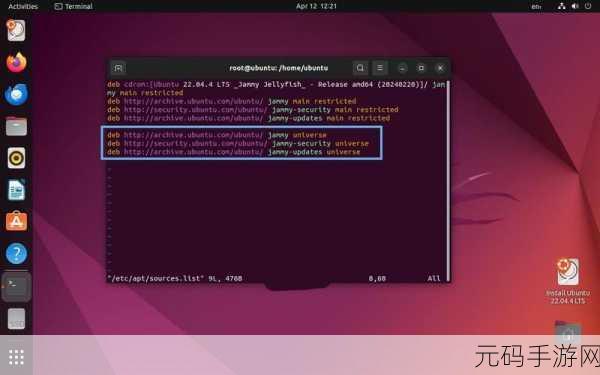Open Install Ubuntu 22.04.4 LTS desktop icon

pyautogui.click(x=568, y=281)
